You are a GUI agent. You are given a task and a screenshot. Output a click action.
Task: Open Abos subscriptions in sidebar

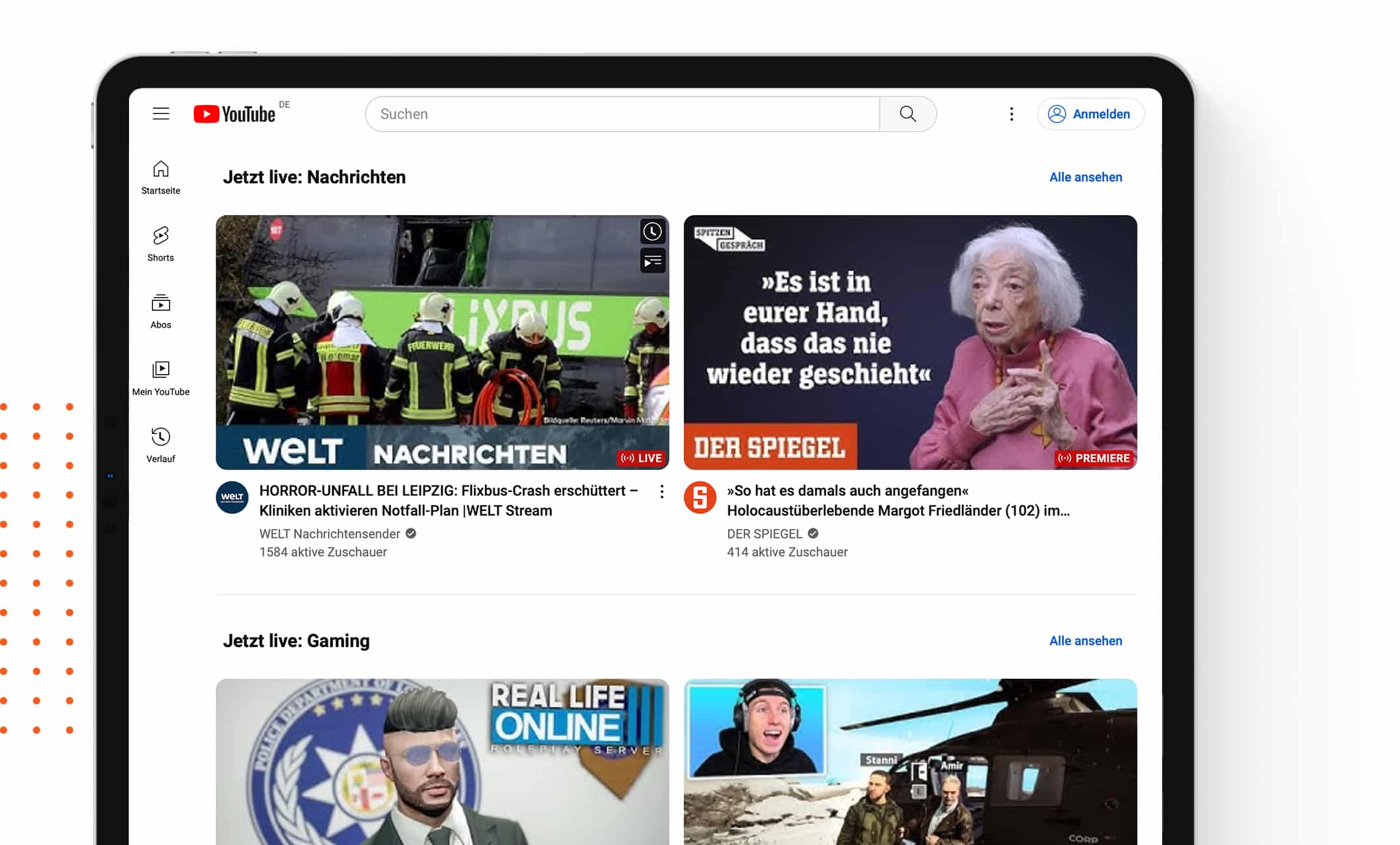[x=161, y=311]
